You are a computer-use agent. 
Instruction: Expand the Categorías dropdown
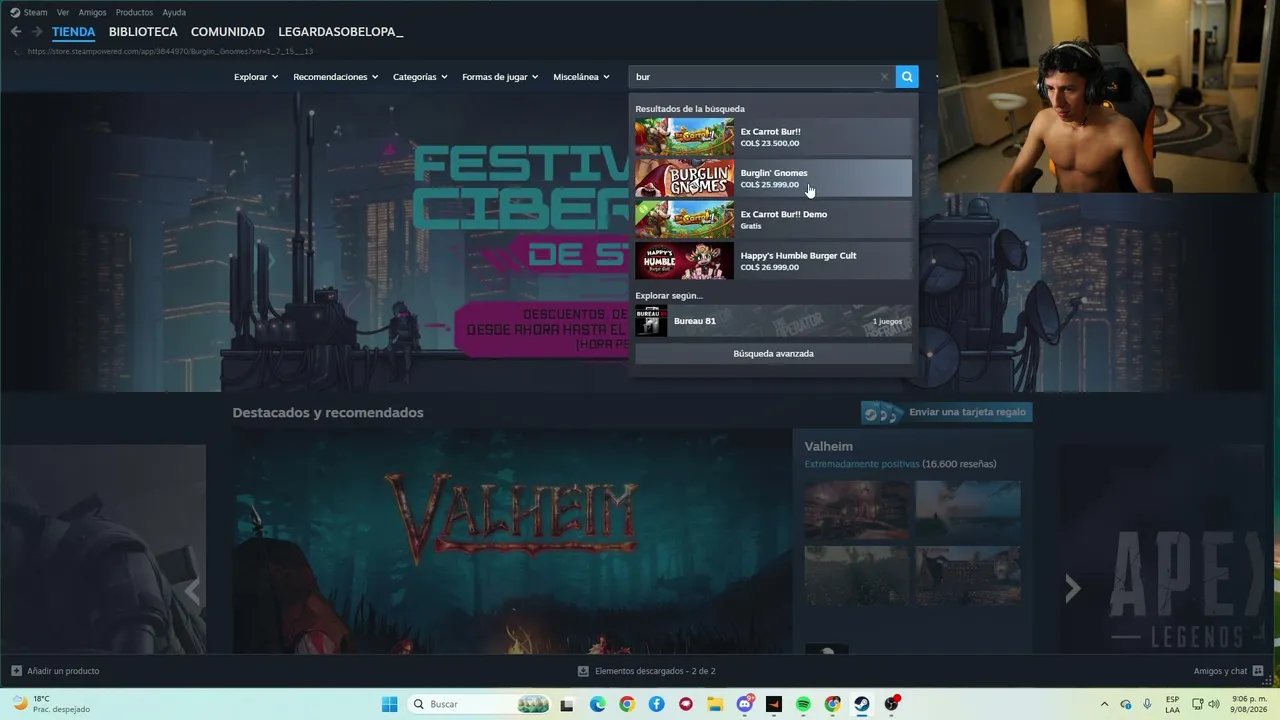point(420,77)
